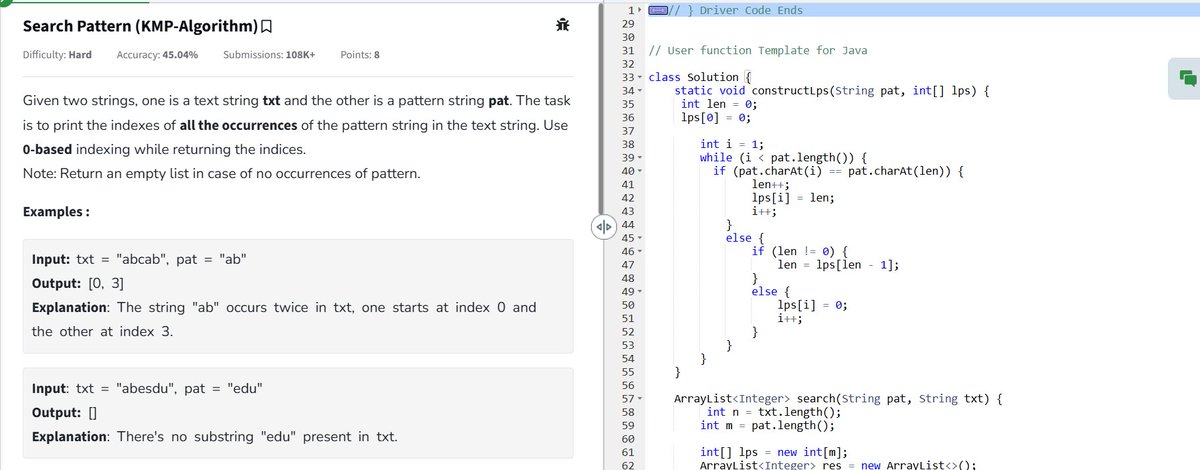The height and width of the screenshot is (470, 1200).
Task: Place cursor on lps[i] = len; line
Action: [x=793, y=198]
